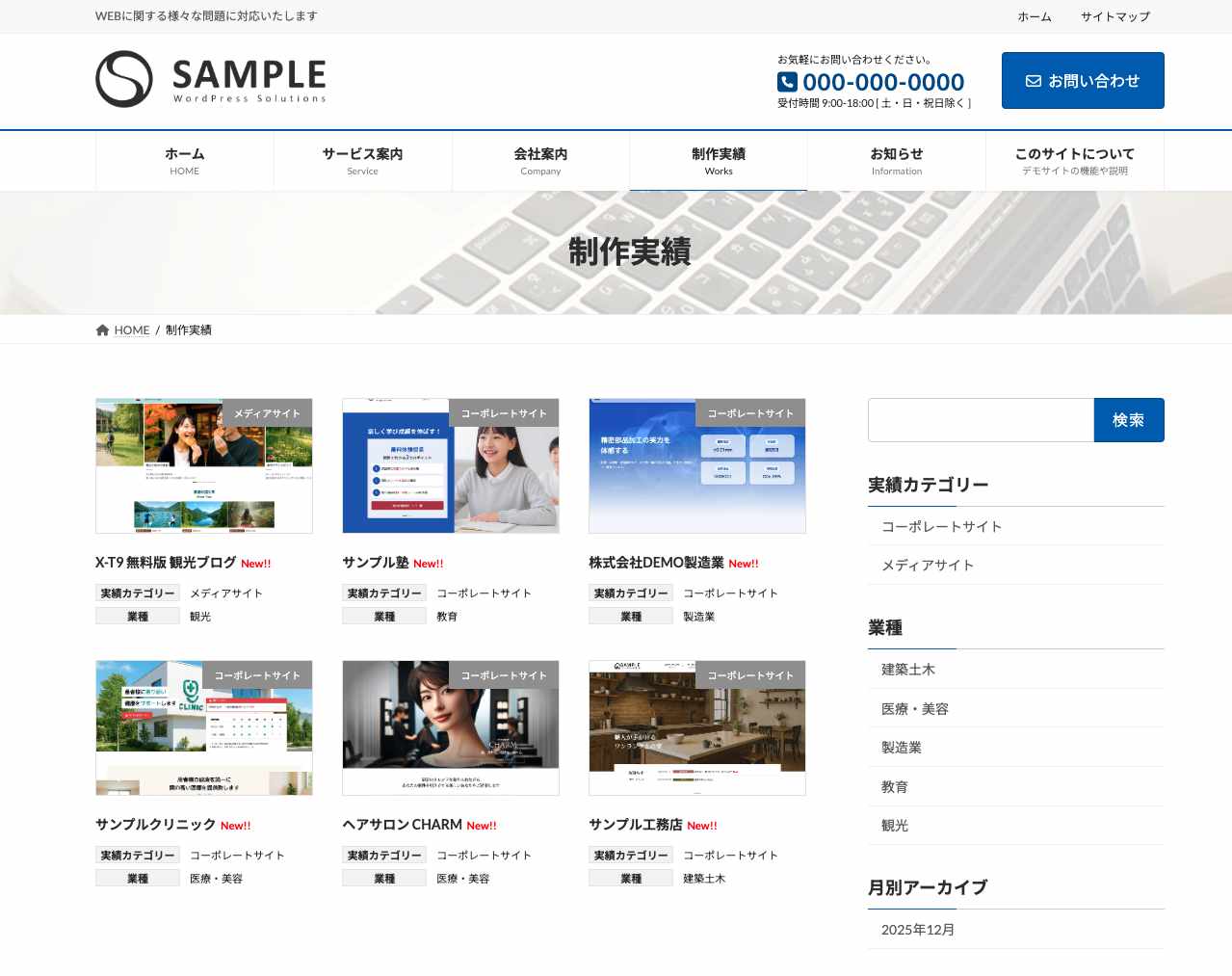Click the envelope icon in お問い合わせ button
The width and height of the screenshot is (1232, 976).
click(1034, 80)
